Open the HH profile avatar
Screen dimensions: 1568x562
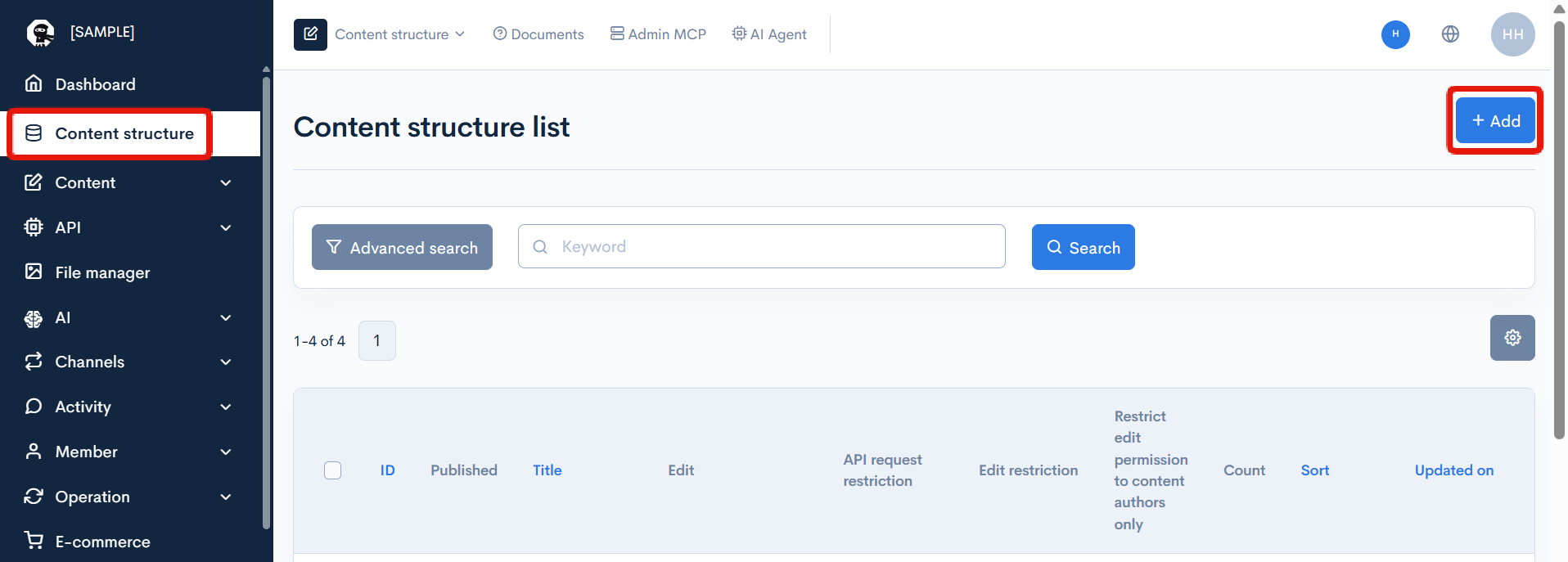pyautogui.click(x=1512, y=34)
